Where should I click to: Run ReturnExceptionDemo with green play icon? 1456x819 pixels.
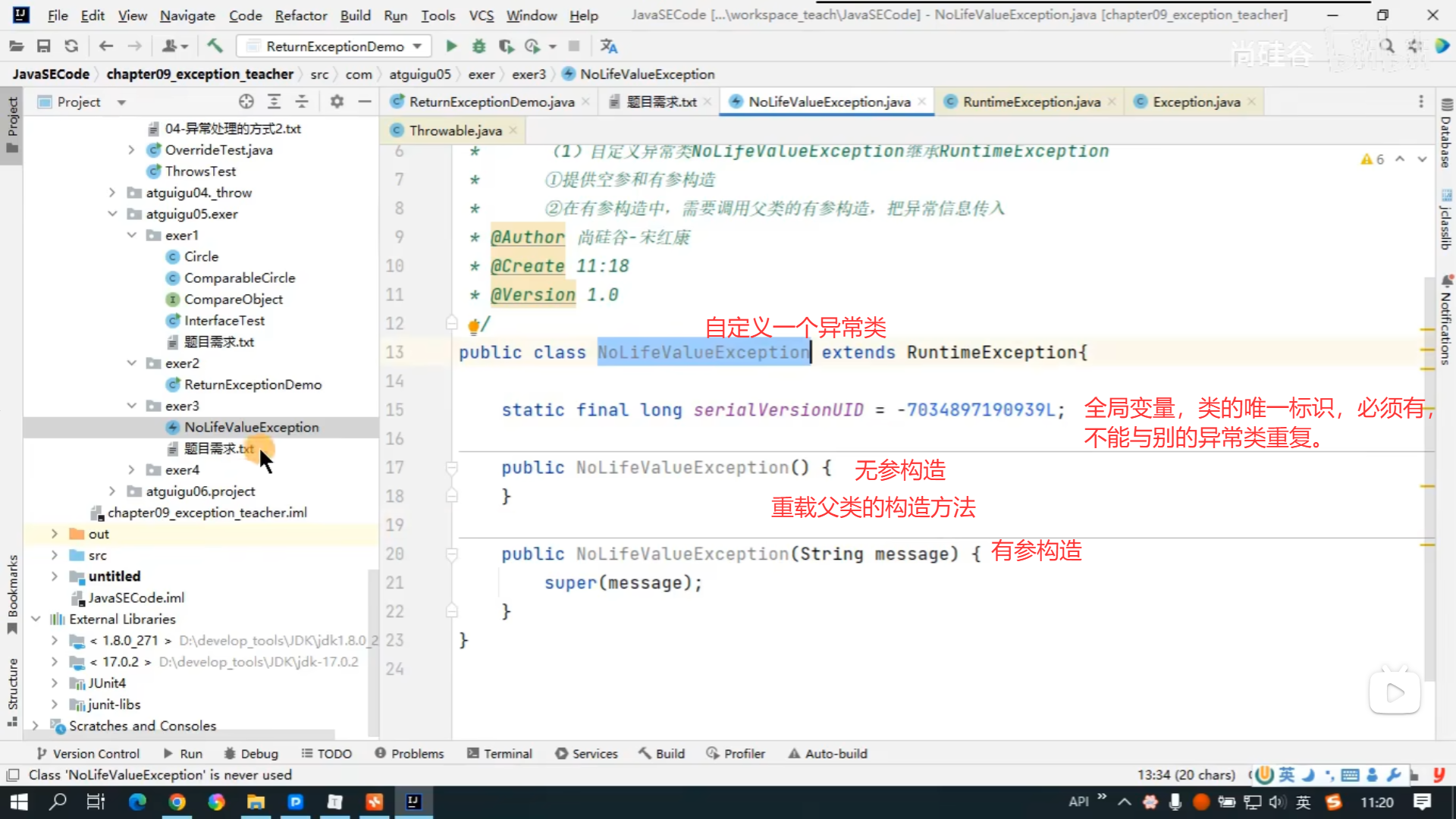tap(451, 46)
